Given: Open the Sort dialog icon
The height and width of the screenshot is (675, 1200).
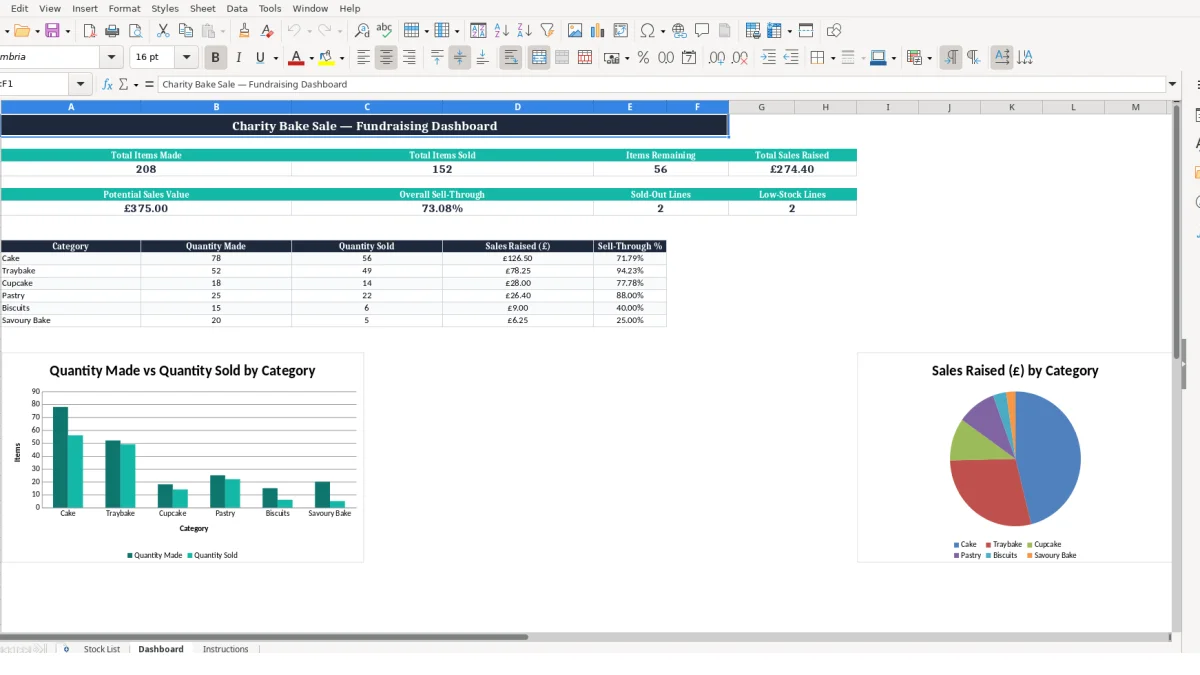Looking at the screenshot, I should click(479, 31).
